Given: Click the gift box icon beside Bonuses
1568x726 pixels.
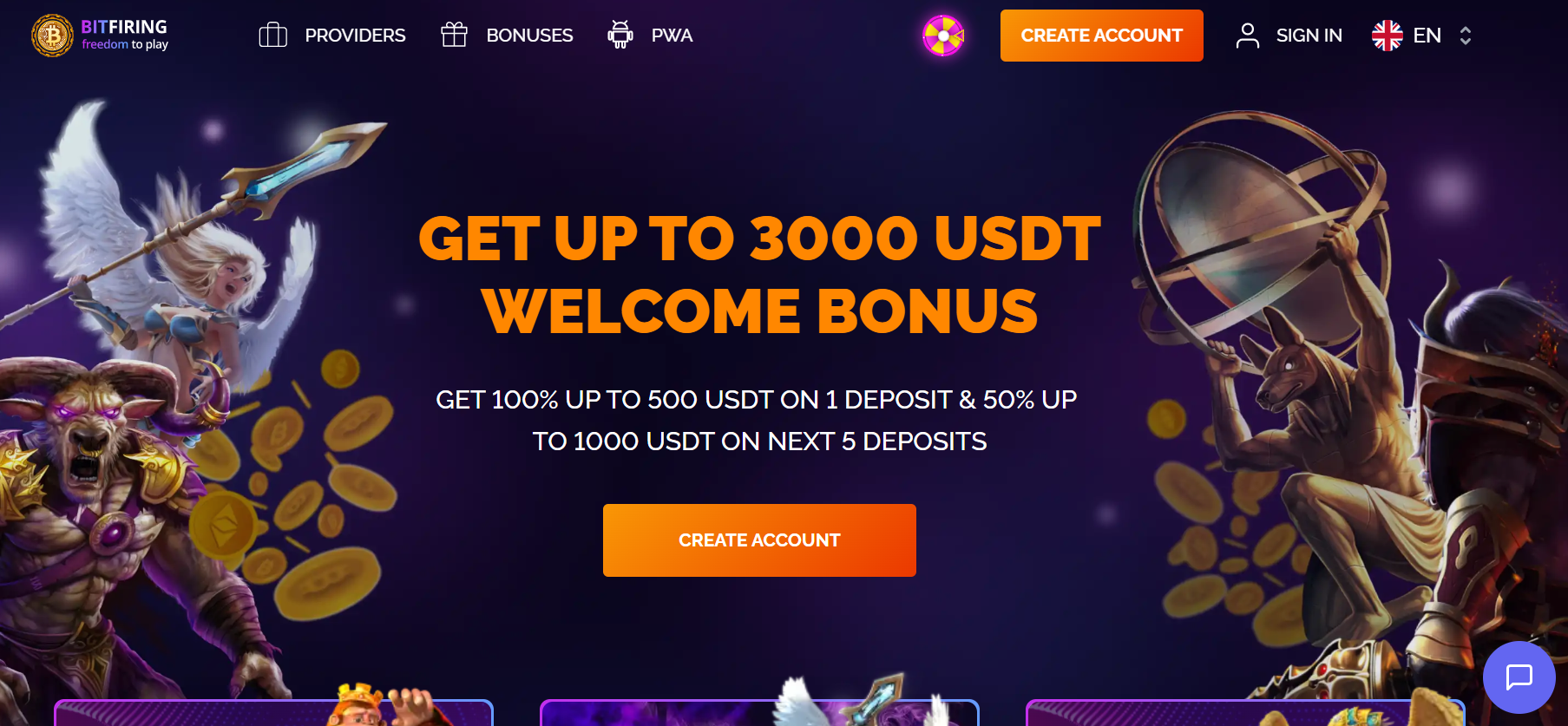Looking at the screenshot, I should [x=454, y=35].
